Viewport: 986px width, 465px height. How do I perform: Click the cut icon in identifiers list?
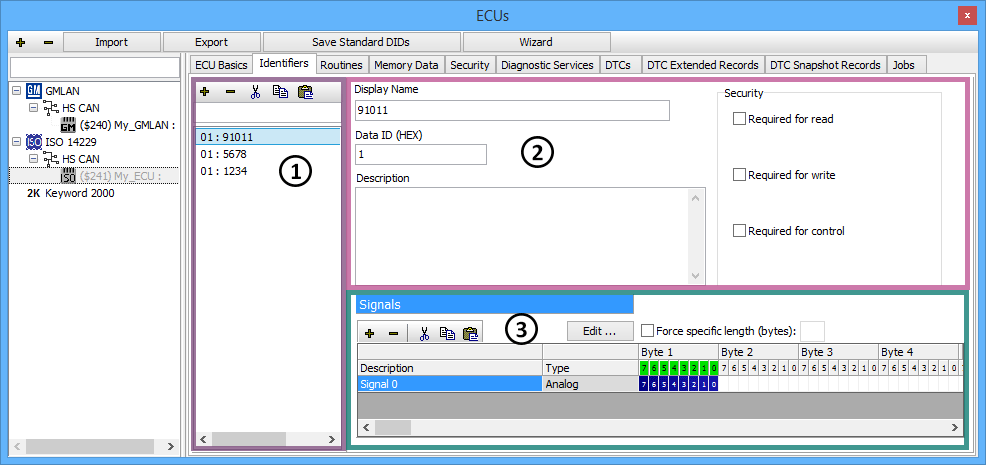pyautogui.click(x=255, y=91)
